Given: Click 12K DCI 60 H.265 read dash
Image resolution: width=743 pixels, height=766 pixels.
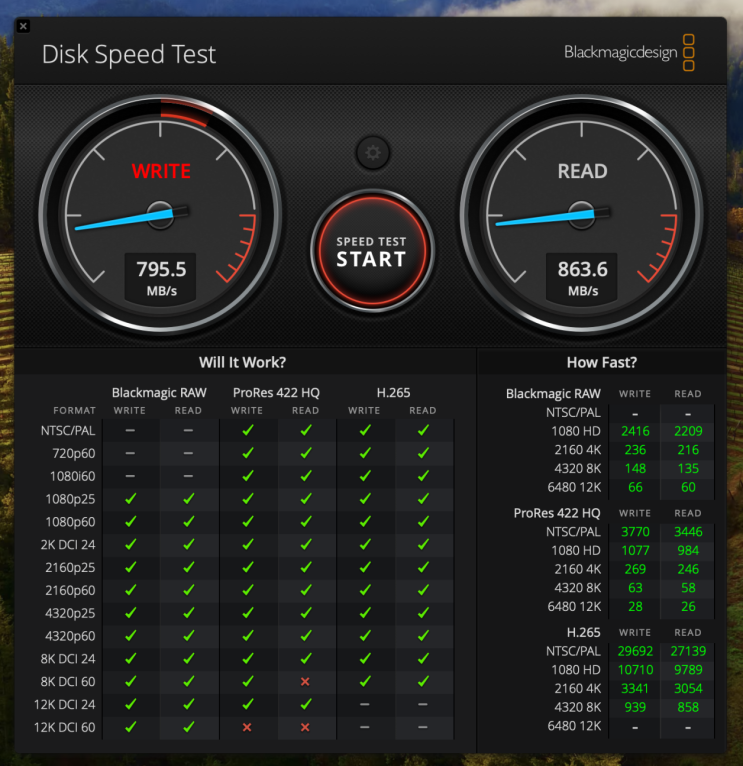Looking at the screenshot, I should [423, 727].
